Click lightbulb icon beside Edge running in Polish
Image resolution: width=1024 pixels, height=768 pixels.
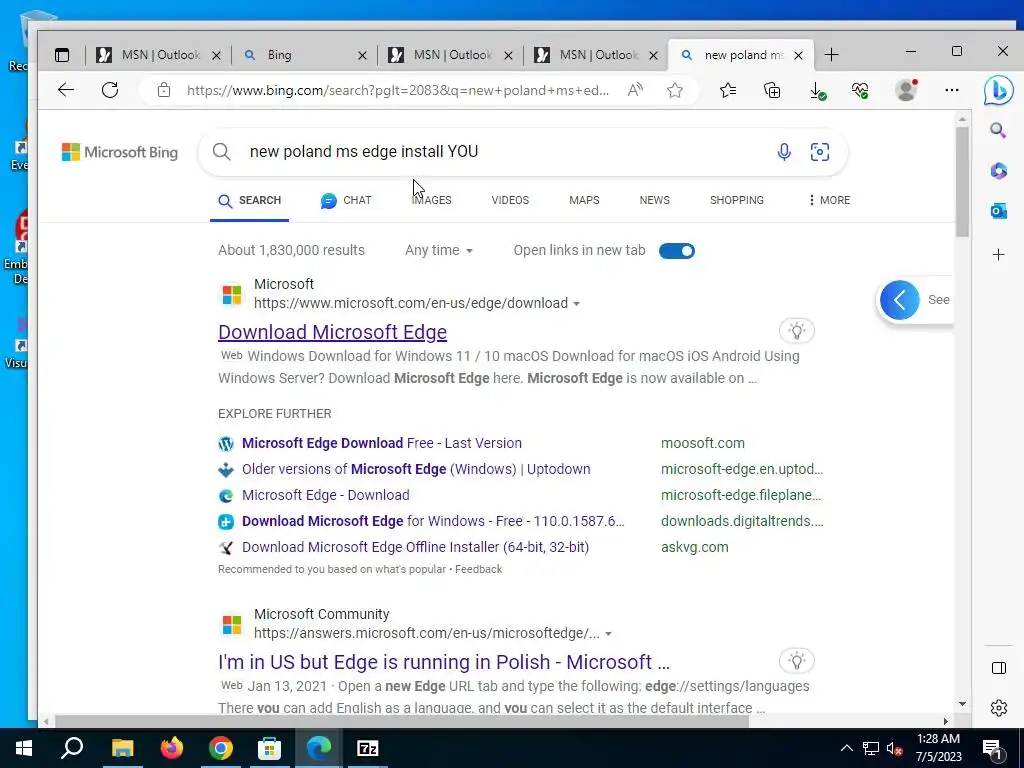pos(796,661)
